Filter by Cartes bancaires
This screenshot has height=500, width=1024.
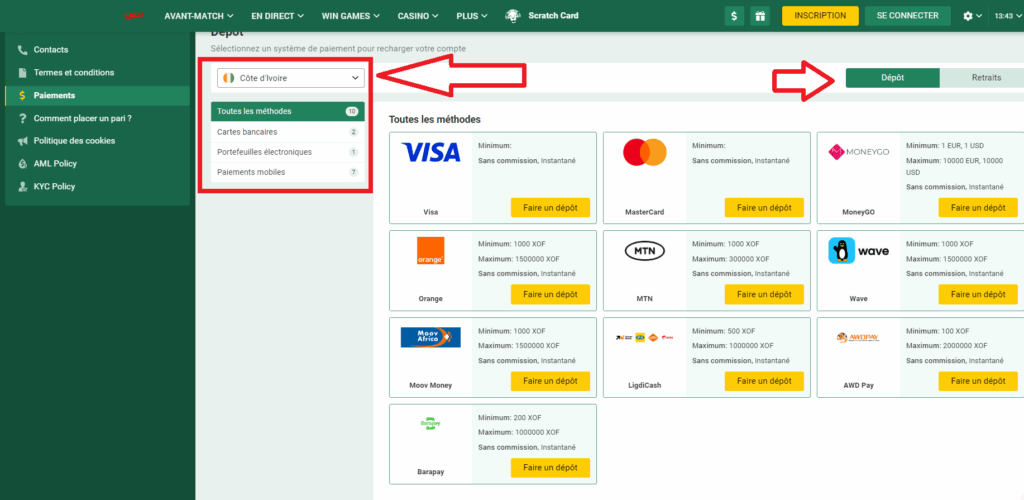[x=287, y=132]
